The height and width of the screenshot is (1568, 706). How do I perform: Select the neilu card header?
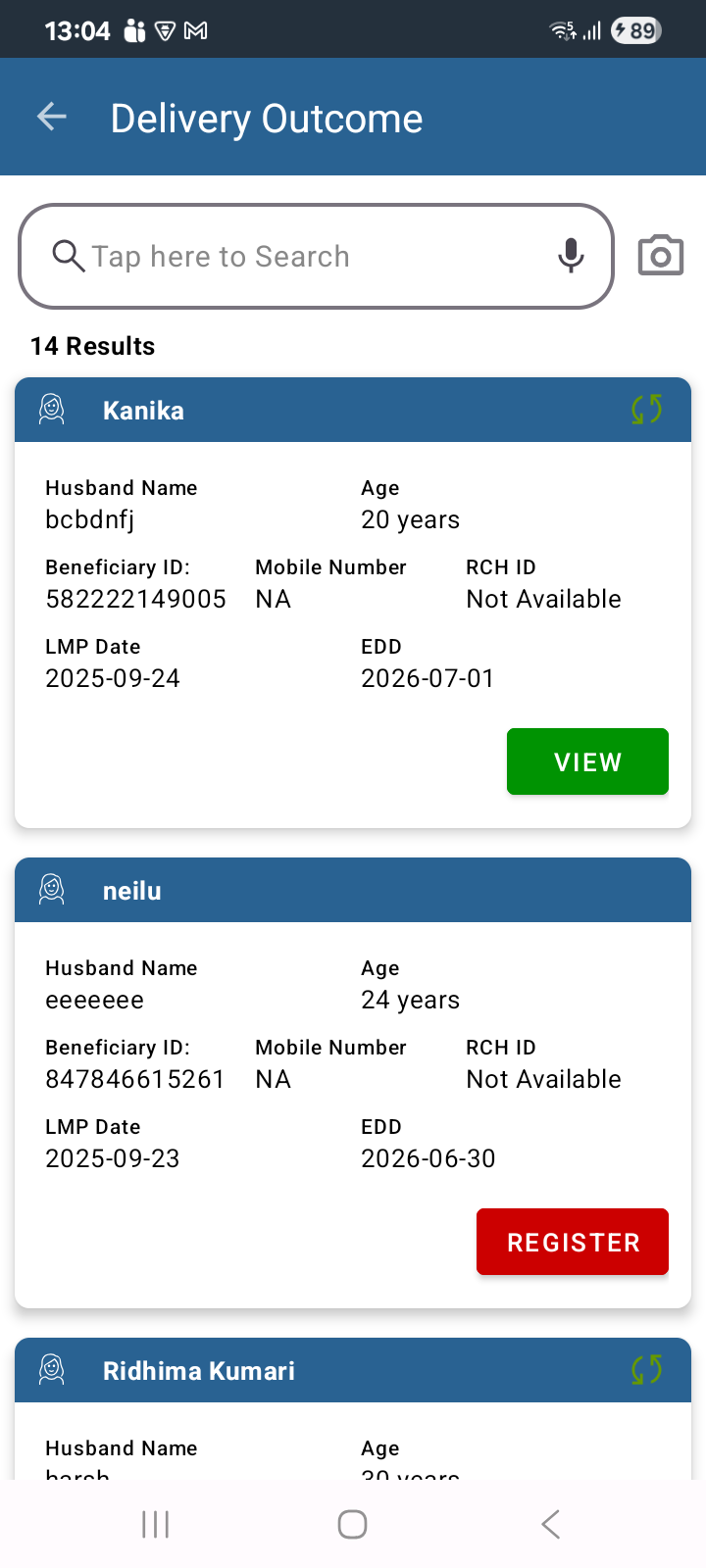click(x=353, y=890)
